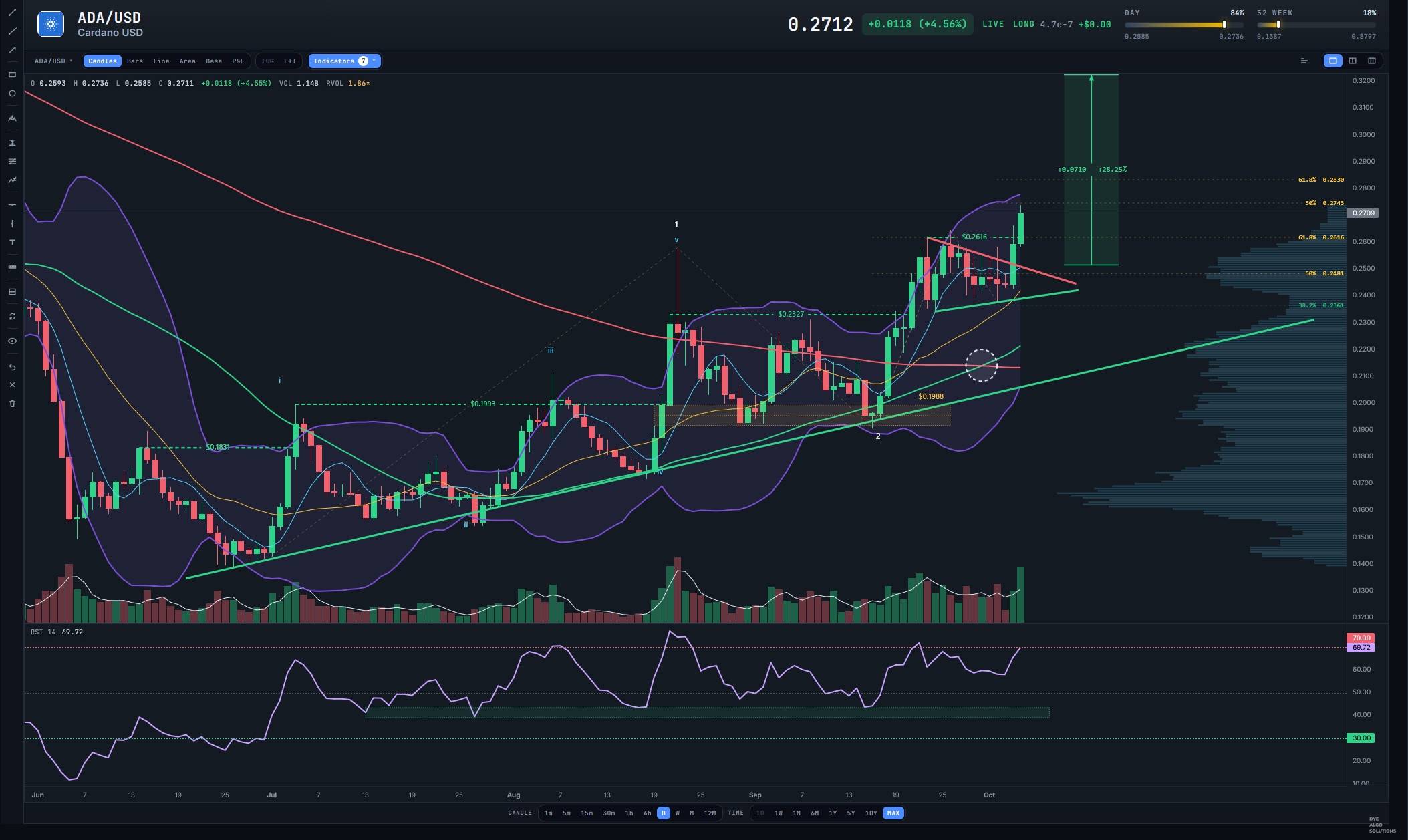Select the peaks pattern tool
The height and width of the screenshot is (840, 1408).
coord(12,118)
